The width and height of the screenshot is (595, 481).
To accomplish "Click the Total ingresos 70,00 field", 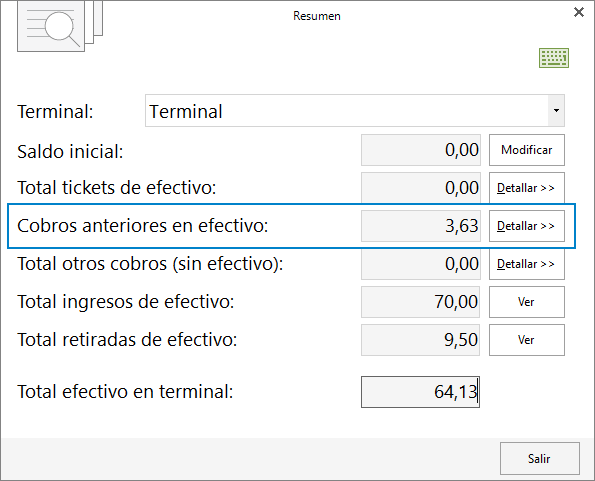I will pos(420,302).
